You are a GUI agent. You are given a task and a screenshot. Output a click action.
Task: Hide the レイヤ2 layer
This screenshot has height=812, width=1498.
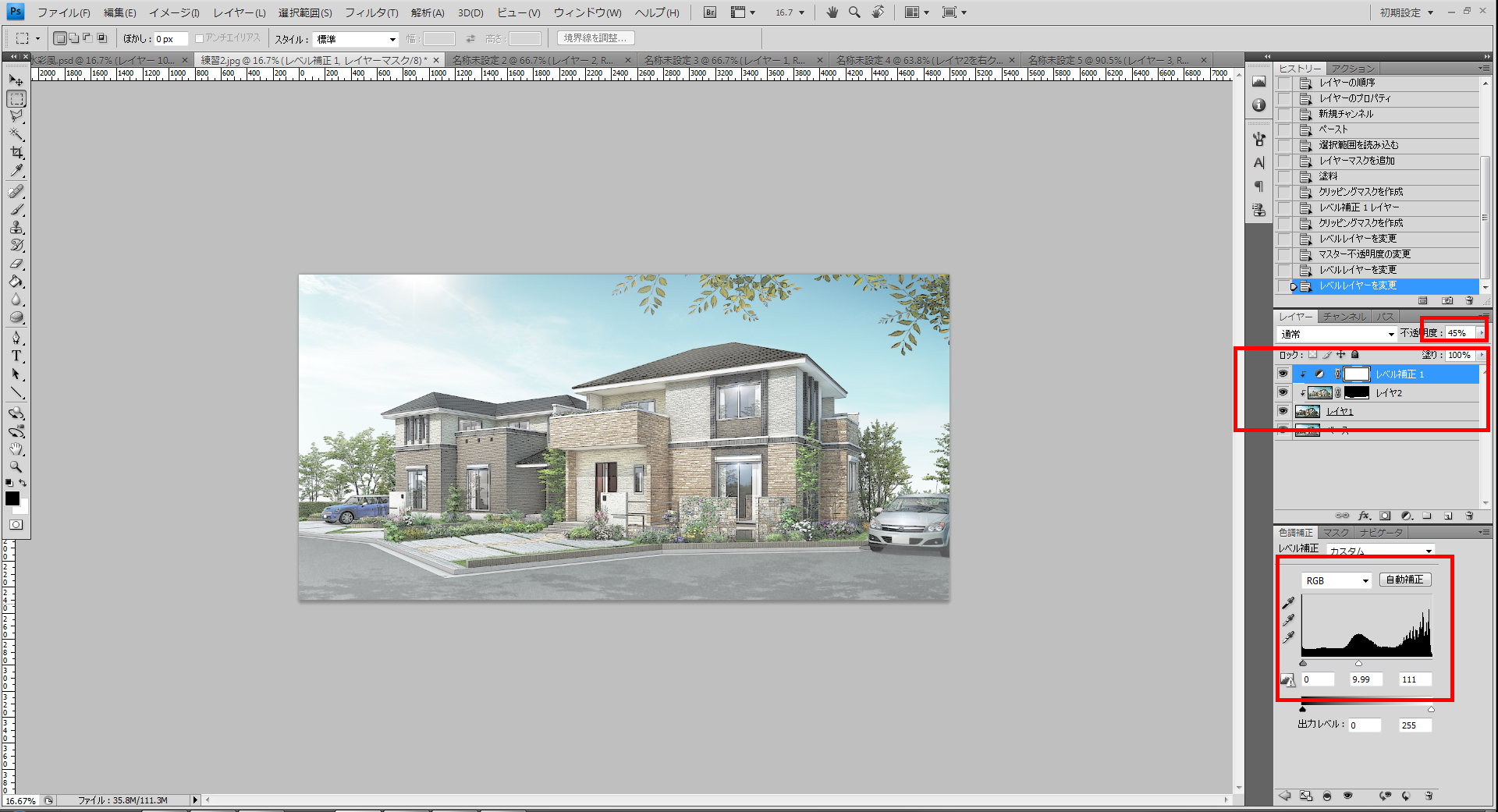pyautogui.click(x=1283, y=393)
